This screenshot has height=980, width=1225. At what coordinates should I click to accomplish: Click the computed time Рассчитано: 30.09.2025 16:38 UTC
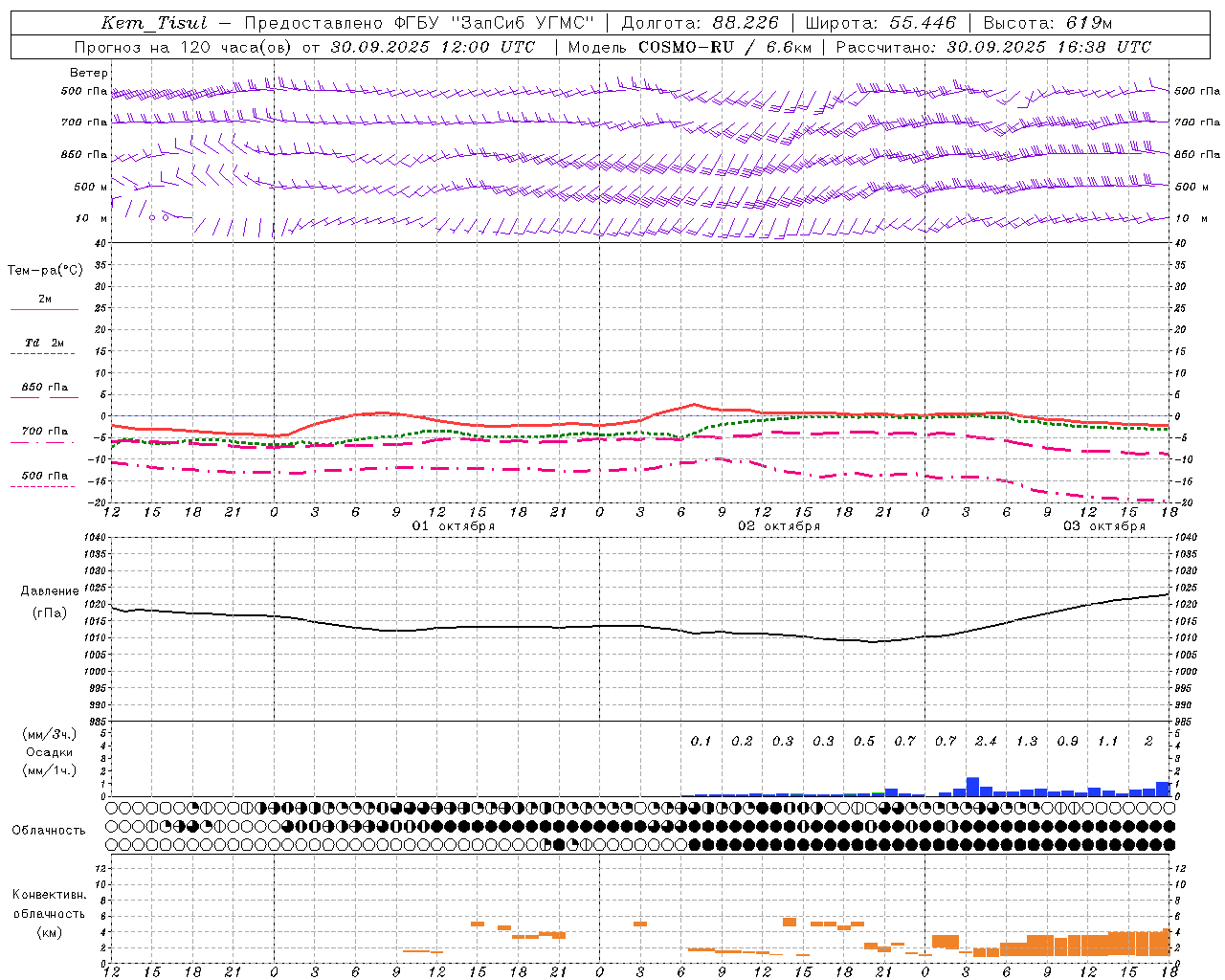click(993, 47)
